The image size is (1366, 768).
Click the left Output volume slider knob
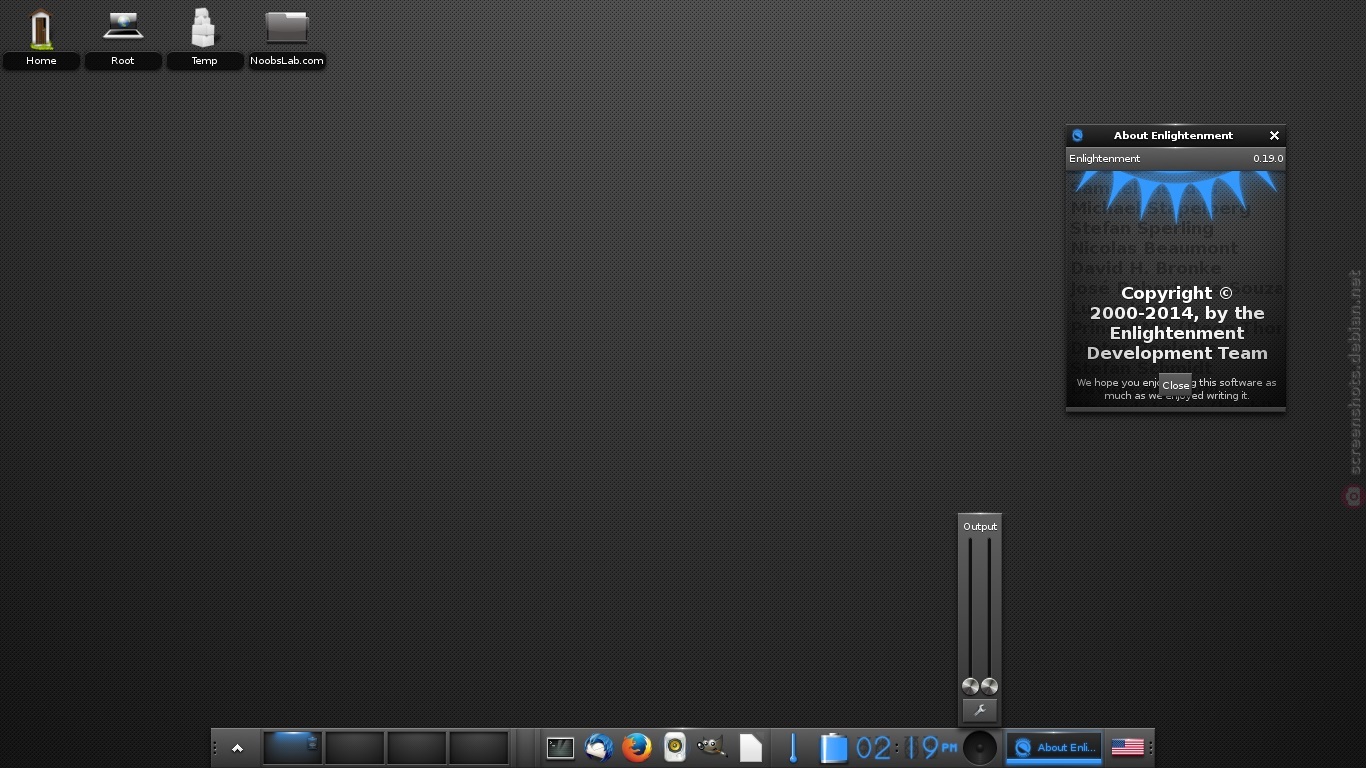970,686
